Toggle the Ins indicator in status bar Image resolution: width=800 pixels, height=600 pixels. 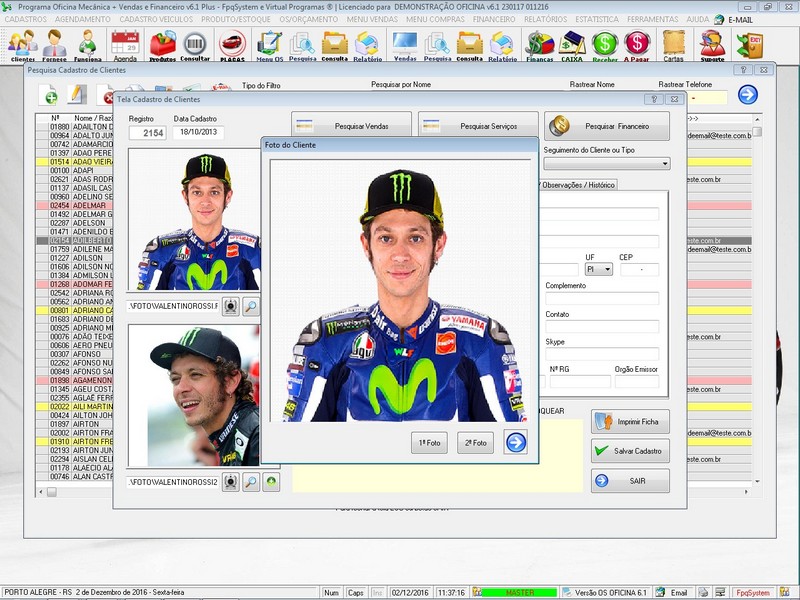(x=378, y=590)
